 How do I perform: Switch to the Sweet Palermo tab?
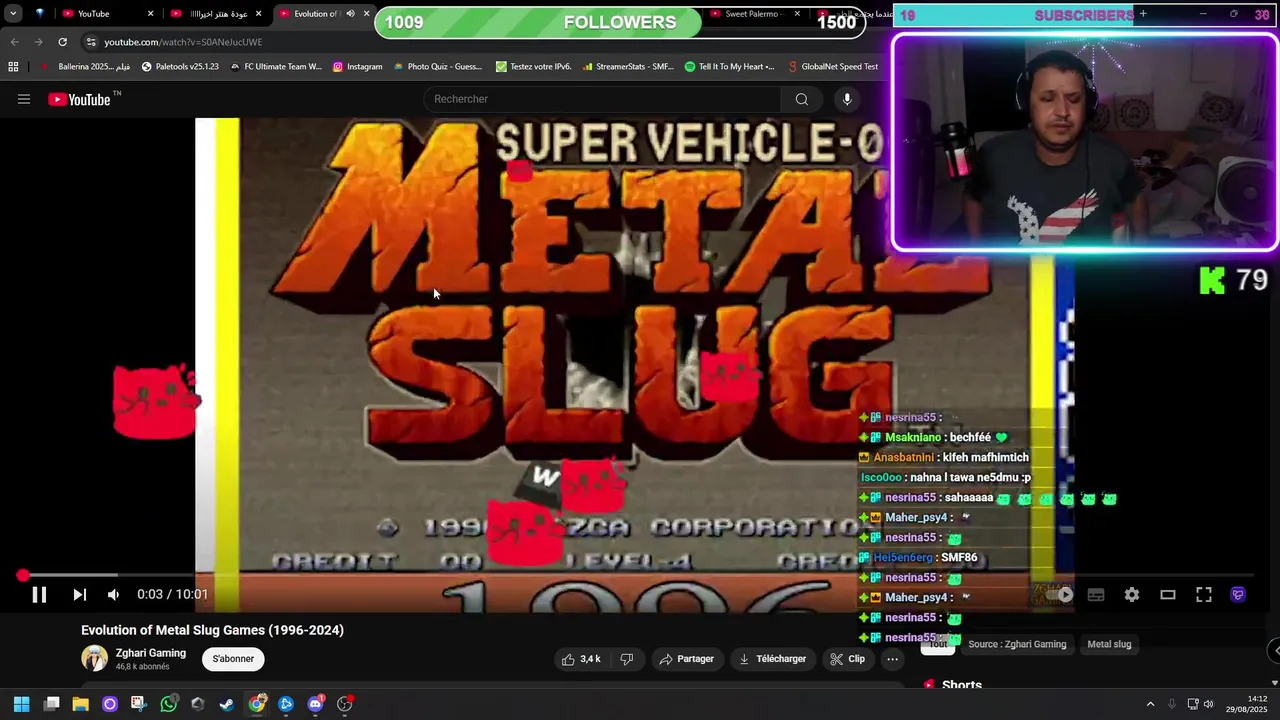[x=757, y=14]
